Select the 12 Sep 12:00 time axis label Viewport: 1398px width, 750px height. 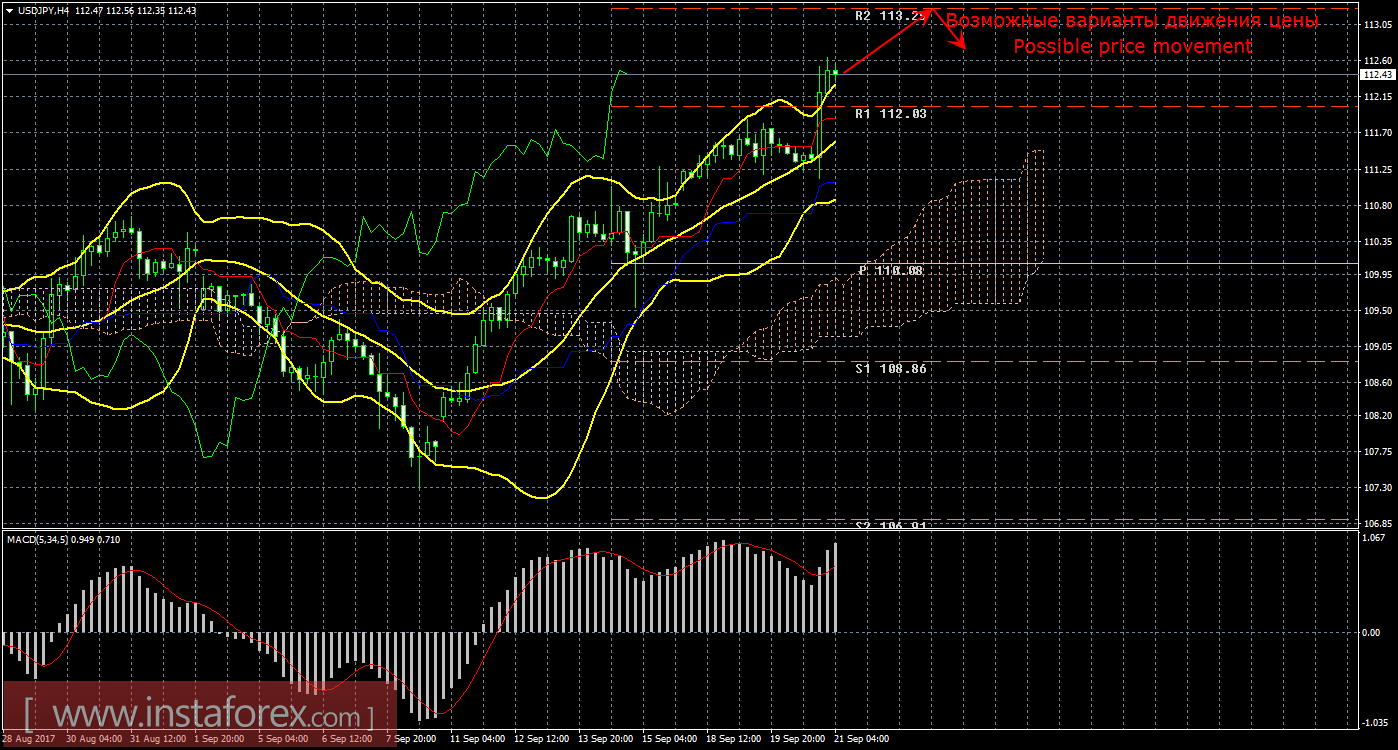point(542,739)
